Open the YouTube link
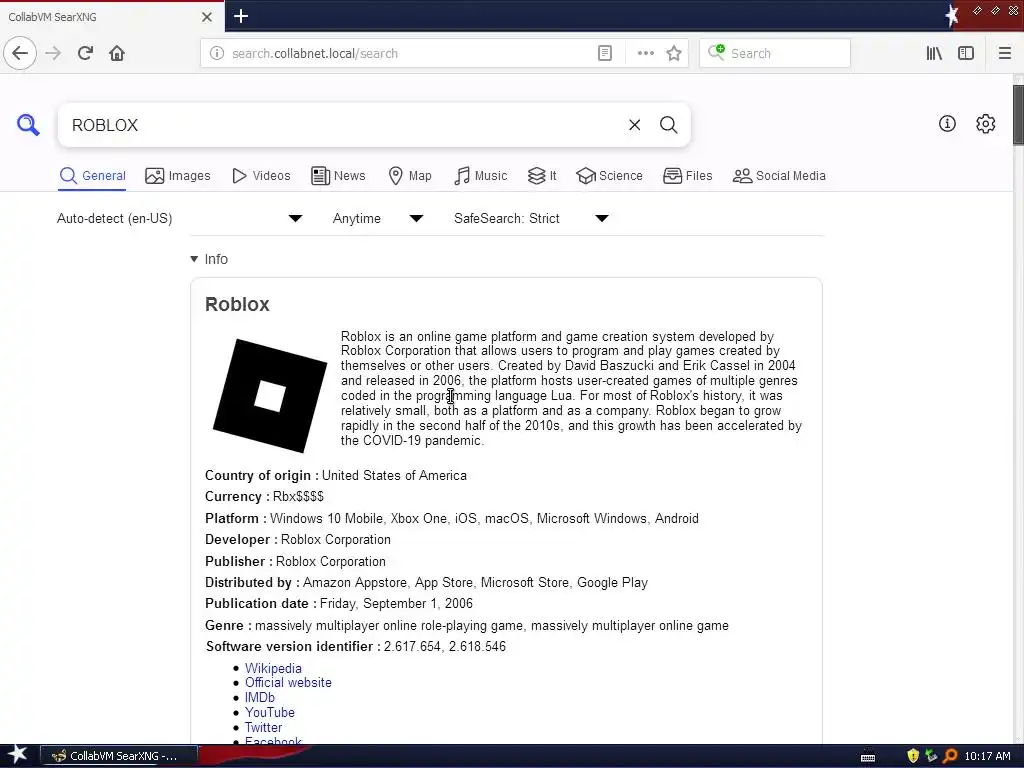 [x=270, y=712]
